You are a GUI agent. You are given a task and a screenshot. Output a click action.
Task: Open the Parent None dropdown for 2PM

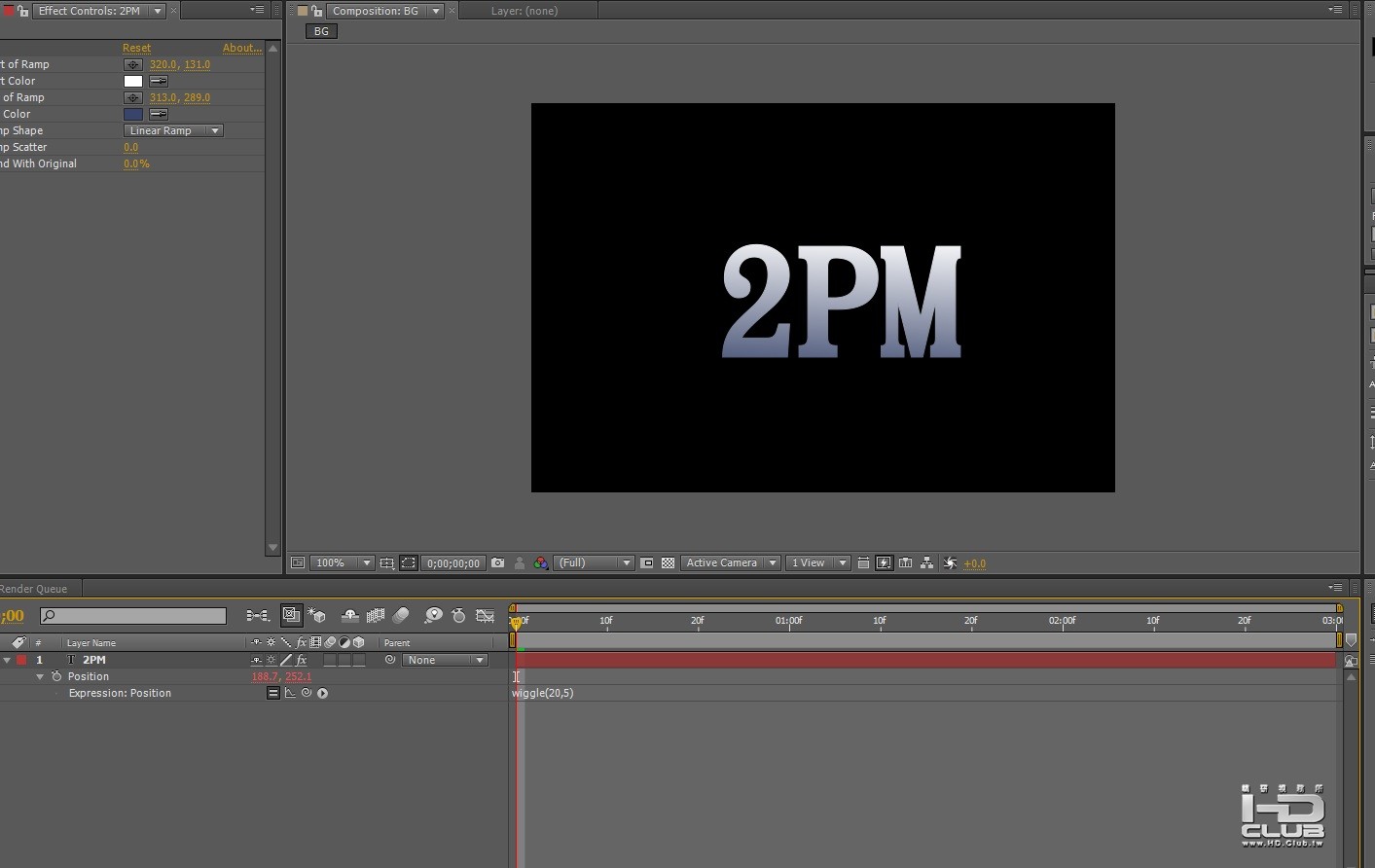click(x=445, y=661)
